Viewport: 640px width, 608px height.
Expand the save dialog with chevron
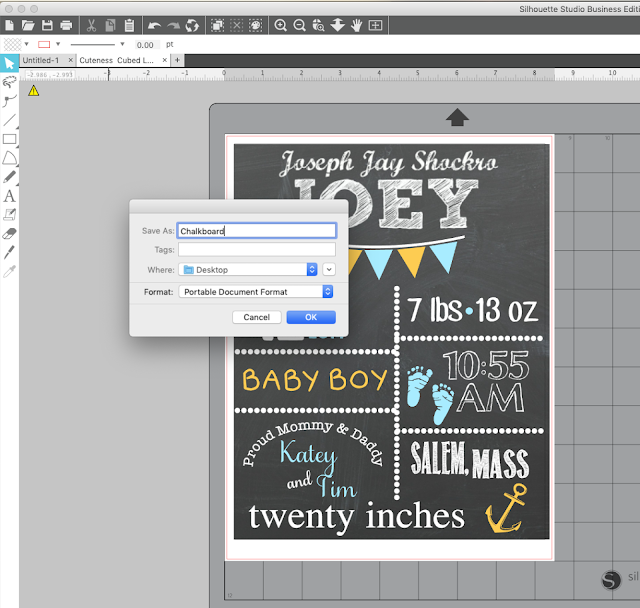[329, 269]
